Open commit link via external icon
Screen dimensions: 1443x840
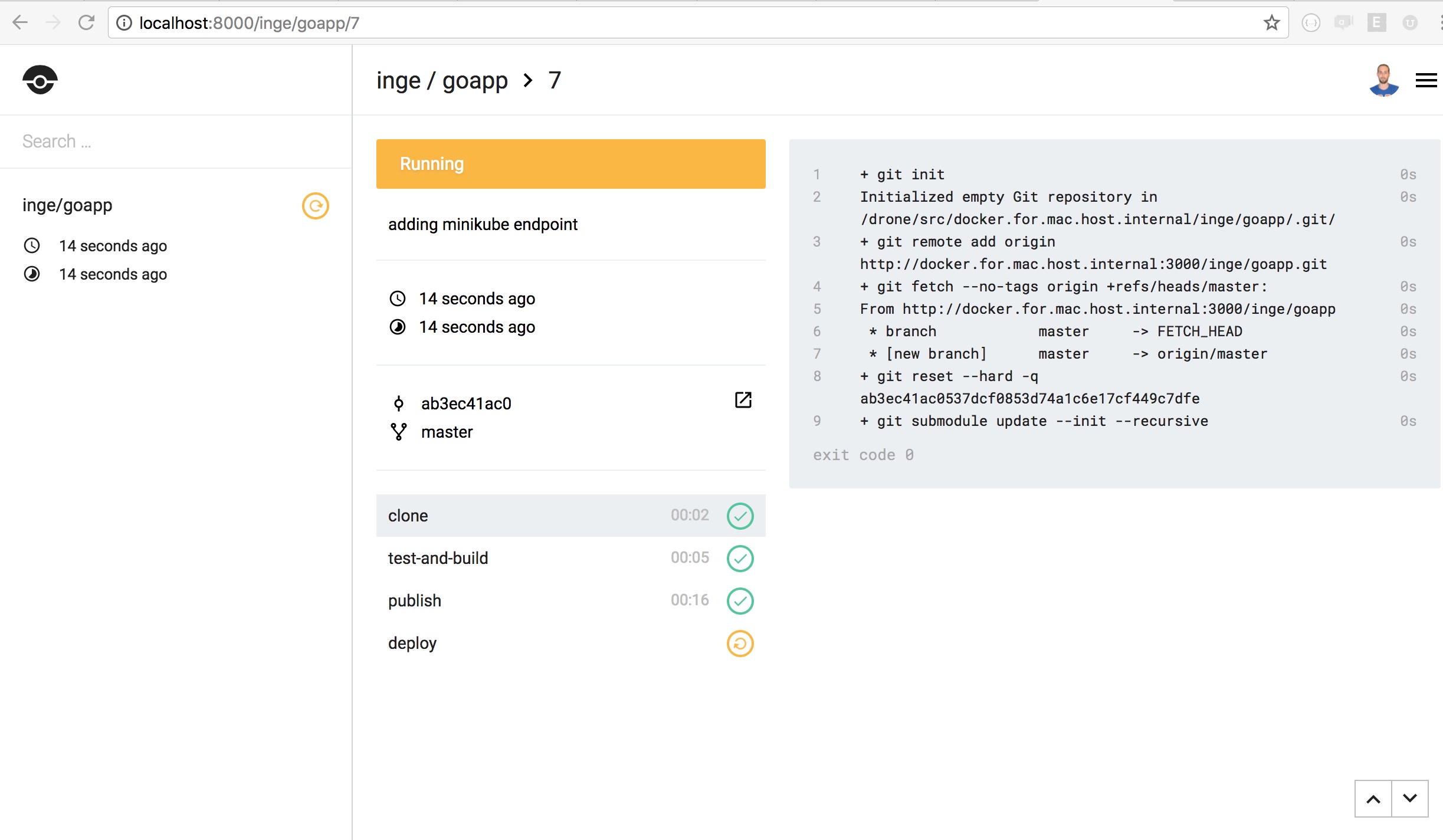743,400
